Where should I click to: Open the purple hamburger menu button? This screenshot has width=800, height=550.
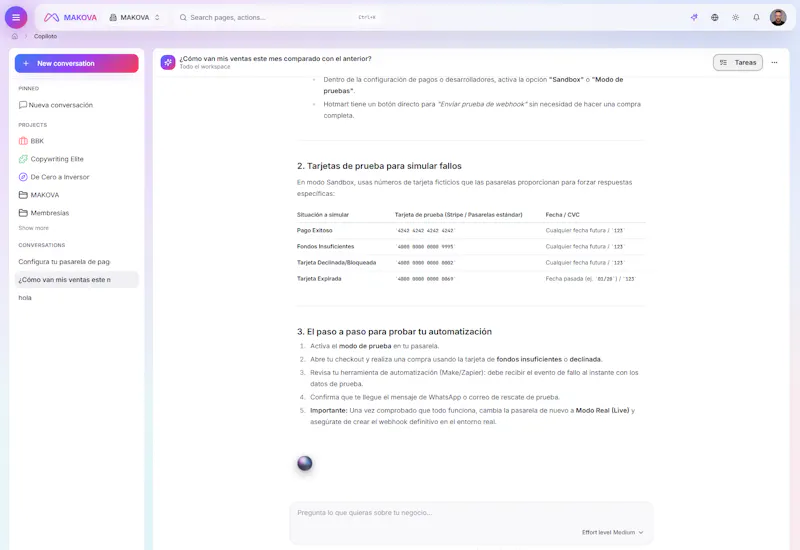coord(16,17)
